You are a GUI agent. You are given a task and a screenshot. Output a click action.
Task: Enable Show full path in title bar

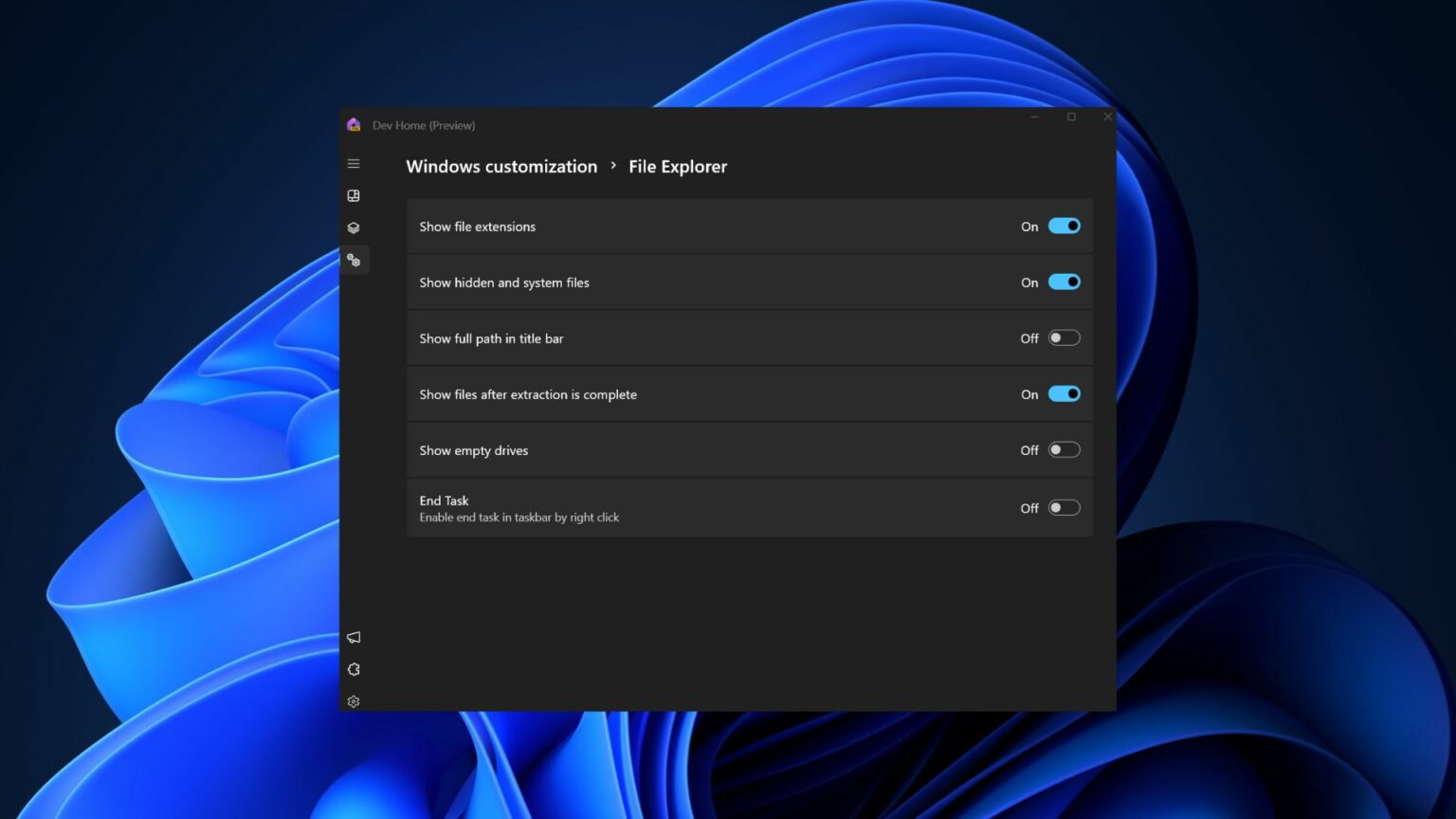1064,337
